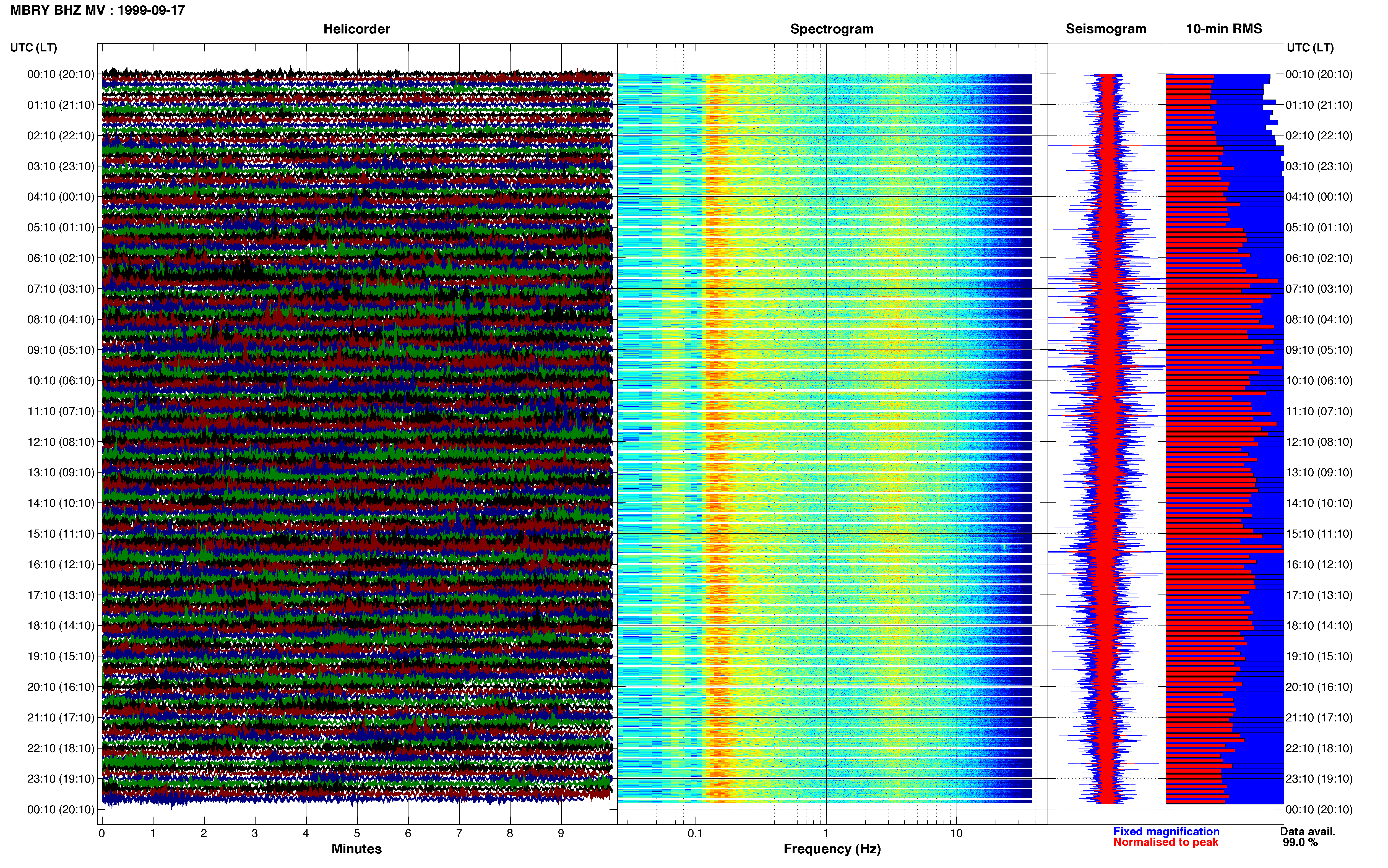Click the minute tick label 5
The width and height of the screenshot is (1388, 868).
(357, 833)
